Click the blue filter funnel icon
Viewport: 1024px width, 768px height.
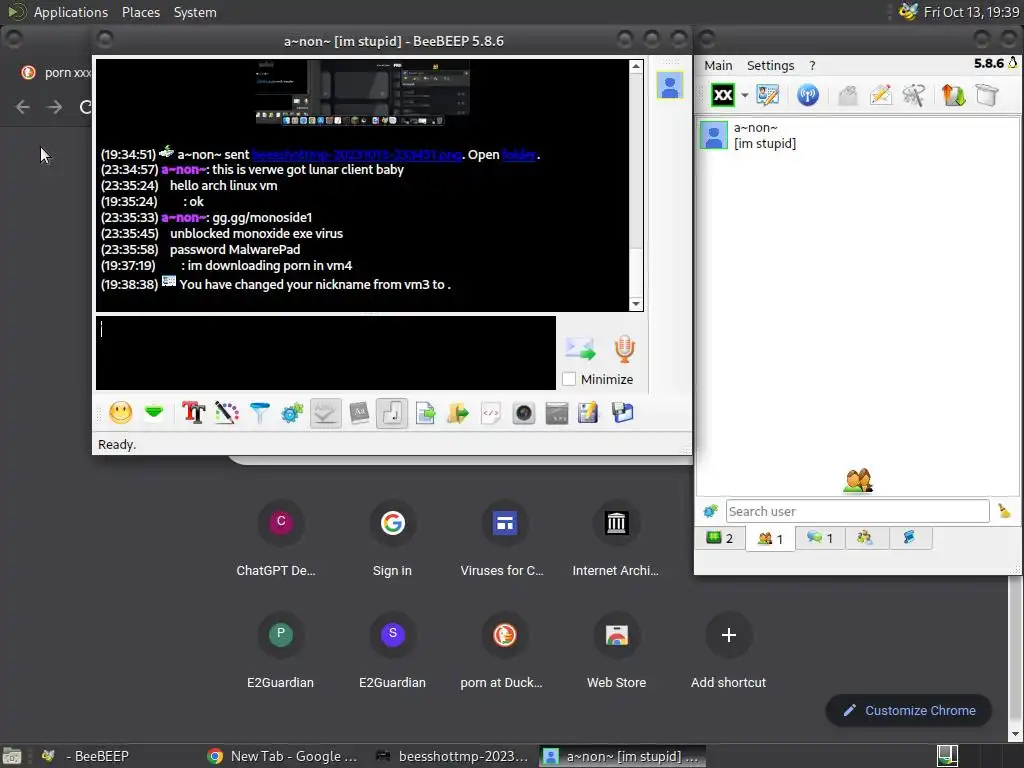point(259,413)
